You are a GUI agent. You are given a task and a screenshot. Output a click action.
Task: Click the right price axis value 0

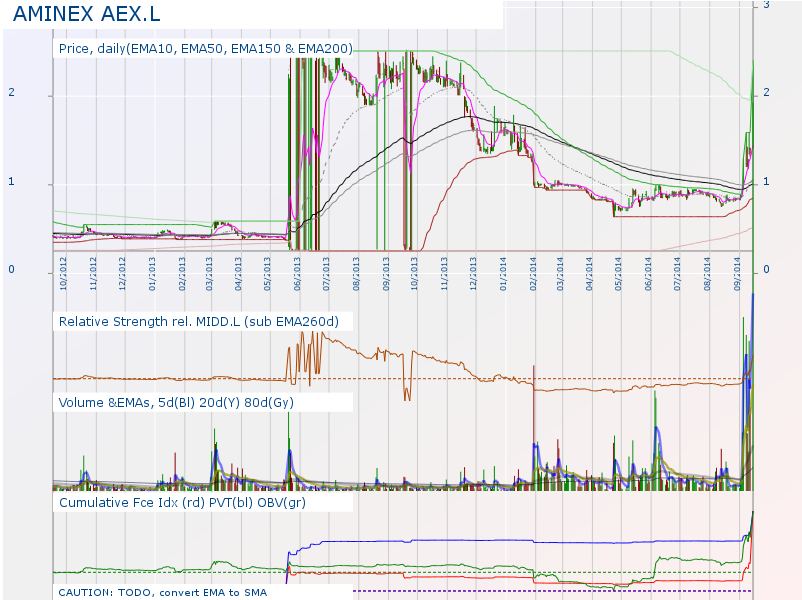pyautogui.click(x=766, y=270)
